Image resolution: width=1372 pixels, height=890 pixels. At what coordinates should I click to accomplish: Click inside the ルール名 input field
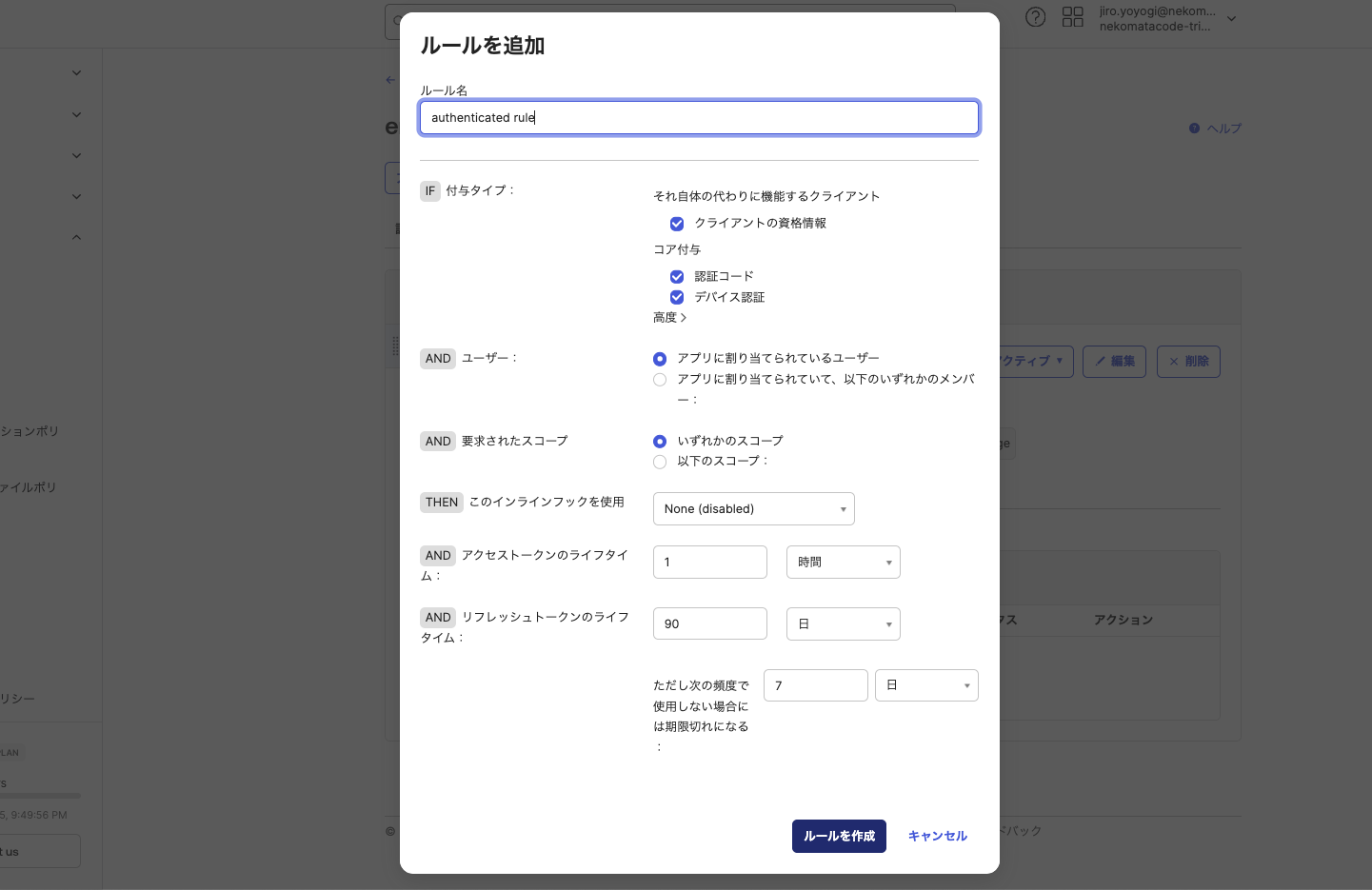(x=699, y=117)
